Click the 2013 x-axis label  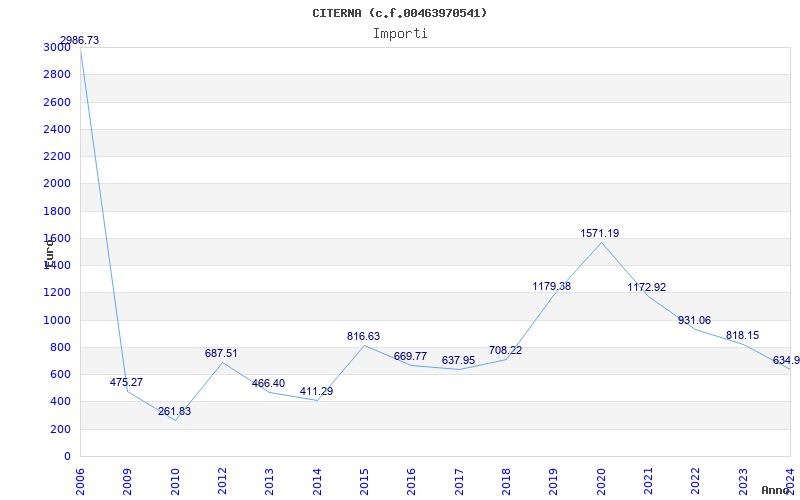269,482
